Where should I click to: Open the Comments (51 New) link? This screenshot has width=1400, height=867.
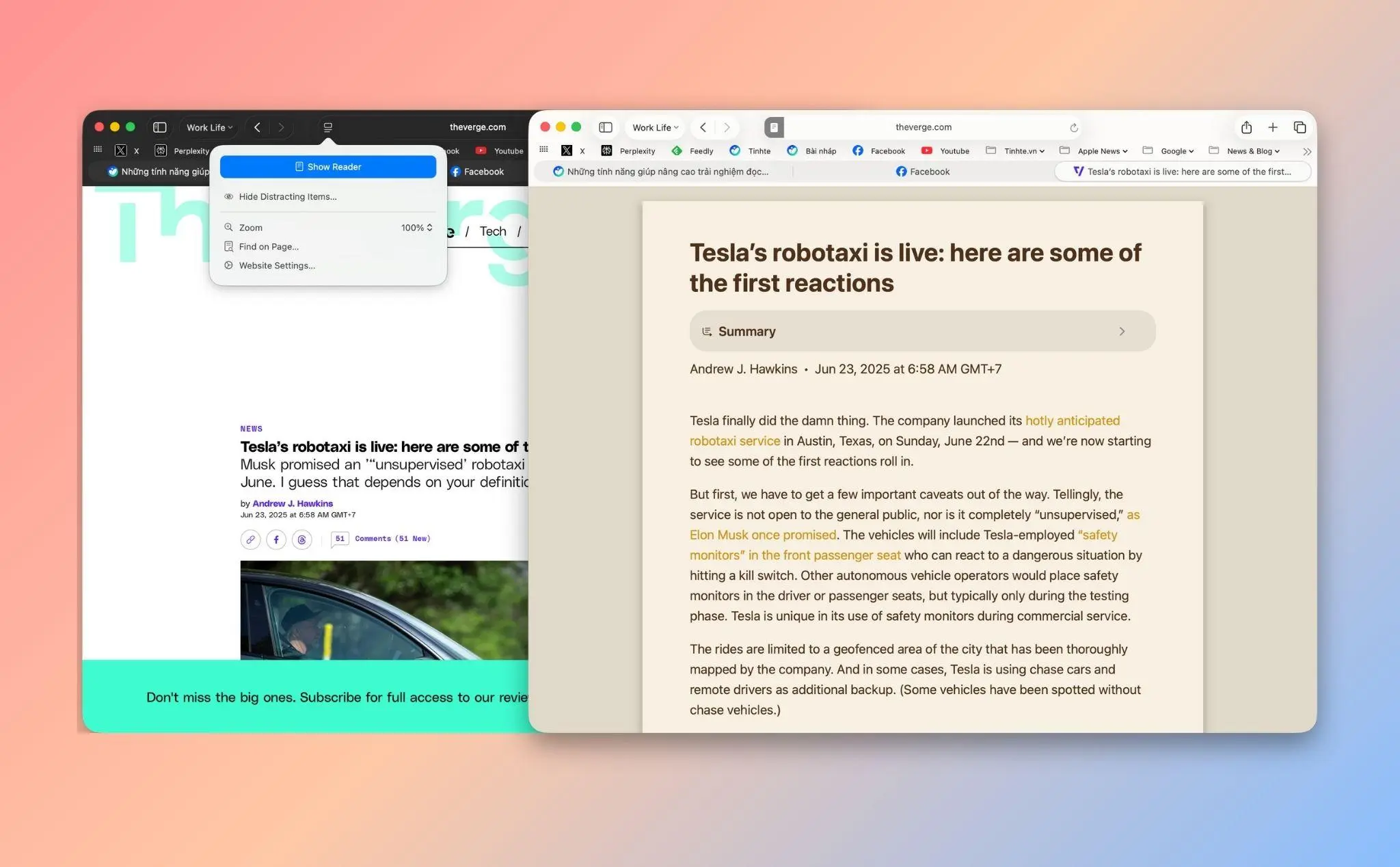tap(392, 539)
